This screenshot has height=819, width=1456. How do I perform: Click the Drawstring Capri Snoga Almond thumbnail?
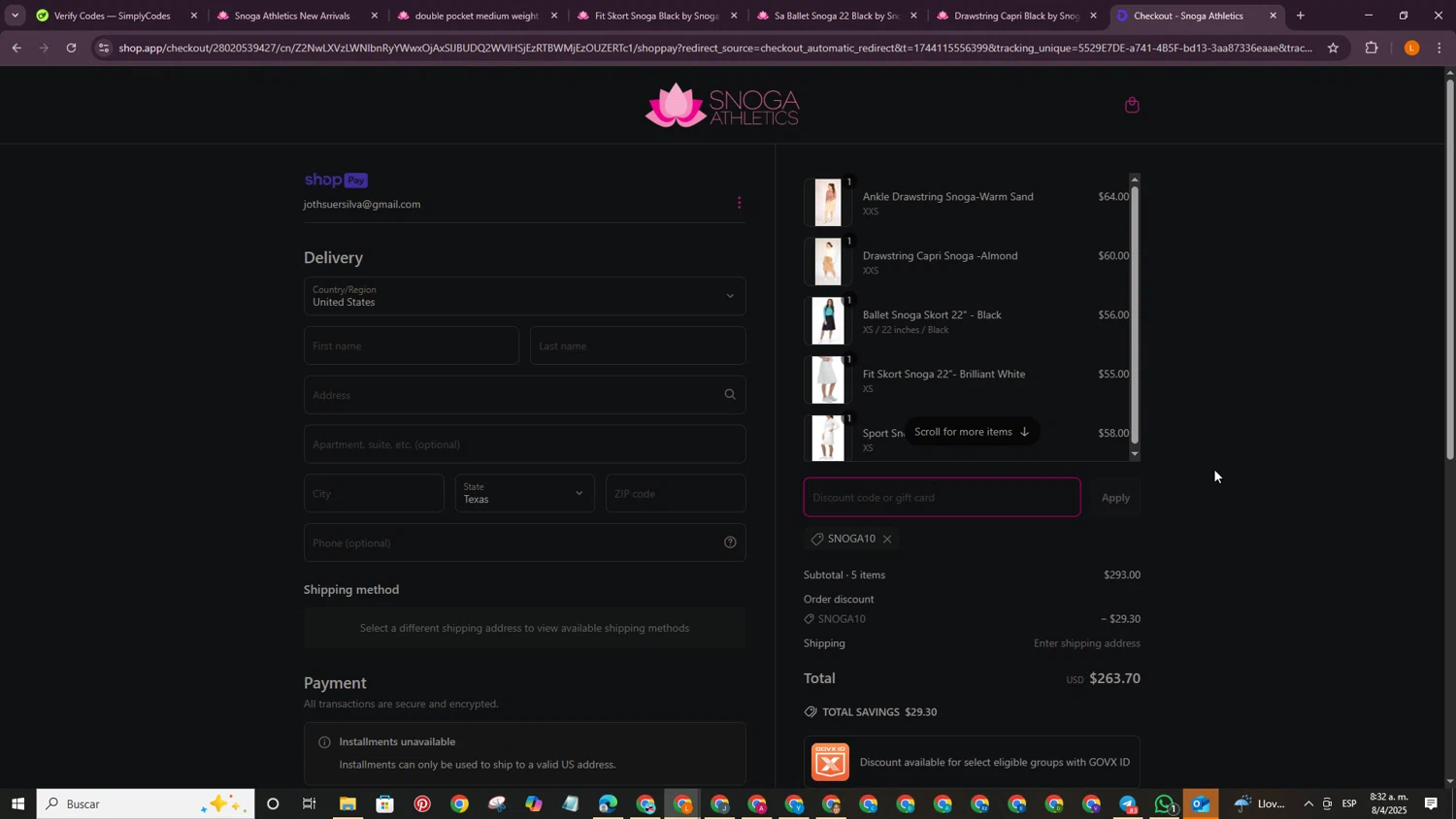[828, 262]
